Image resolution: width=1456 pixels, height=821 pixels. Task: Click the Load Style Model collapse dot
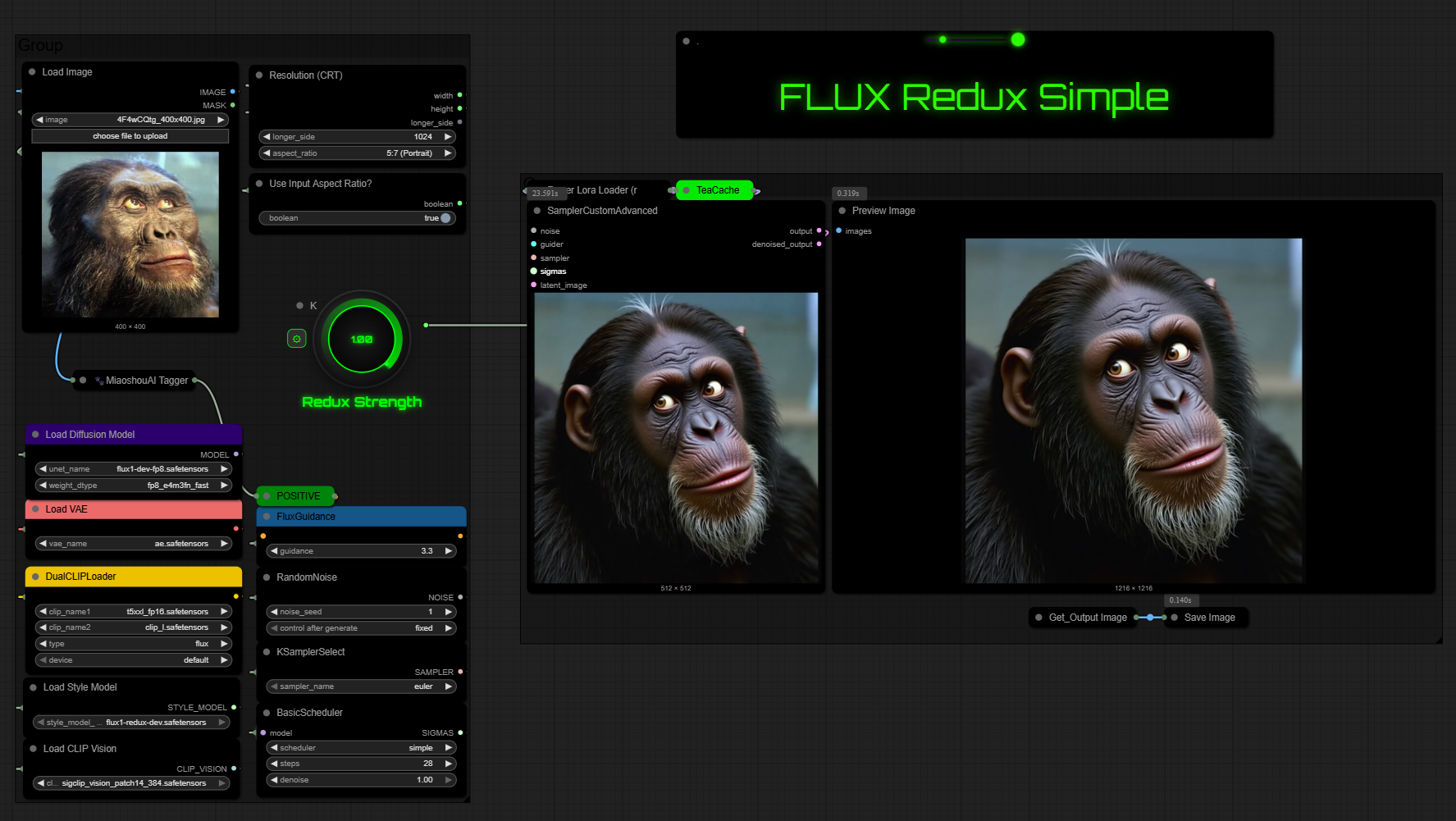[x=34, y=687]
